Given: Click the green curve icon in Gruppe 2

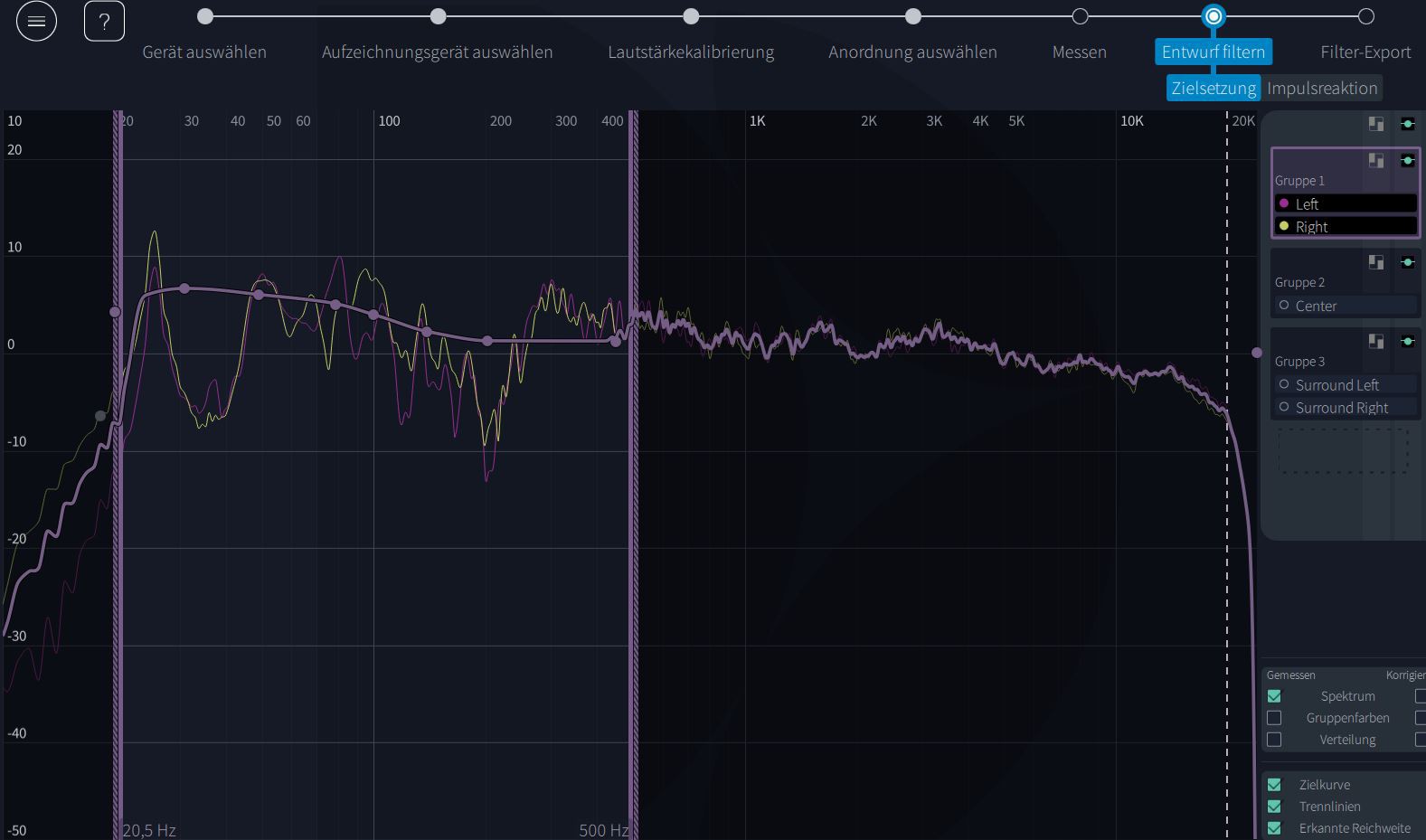Looking at the screenshot, I should [1408, 262].
